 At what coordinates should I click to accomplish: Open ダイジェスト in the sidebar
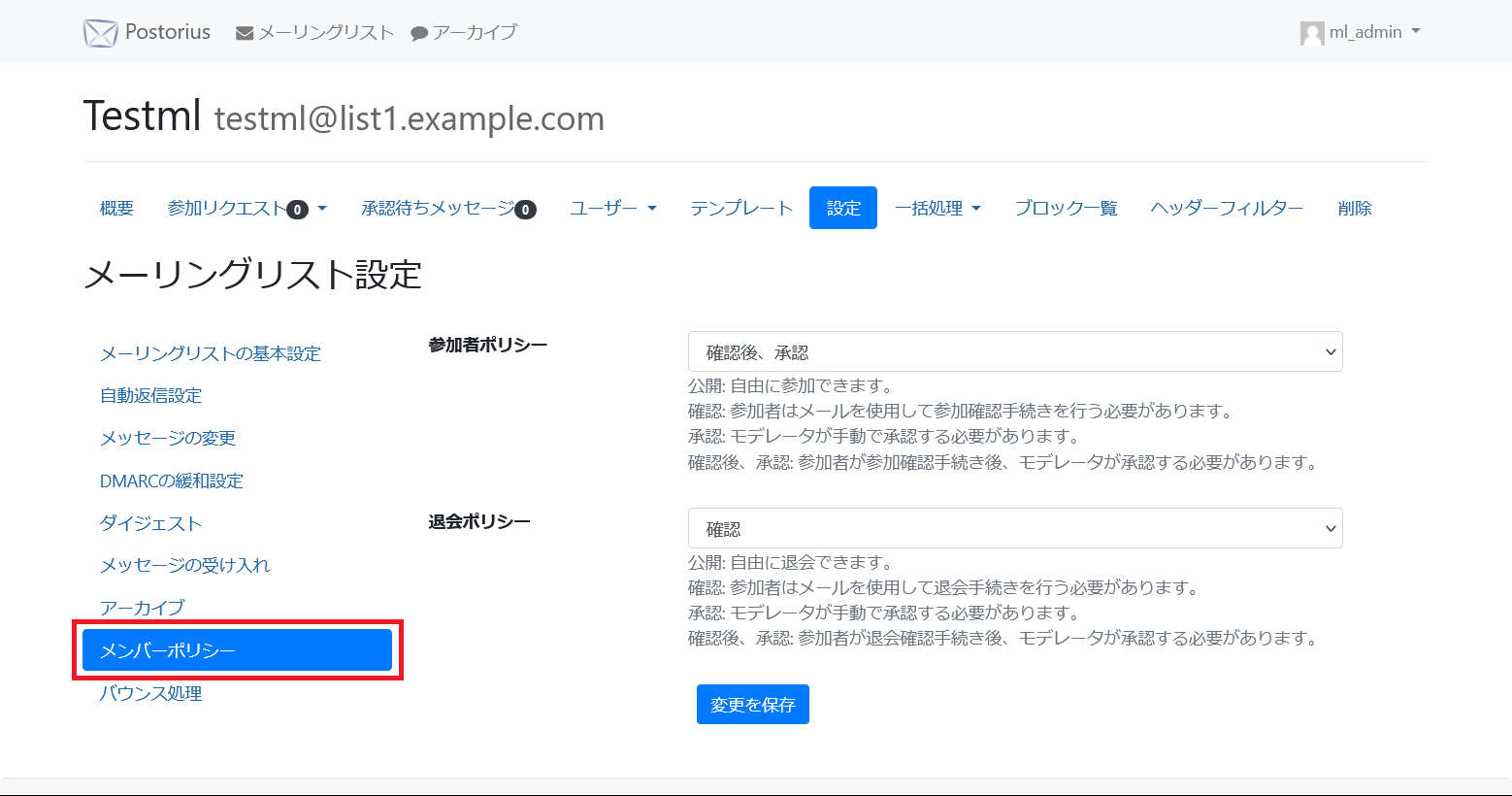point(150,523)
